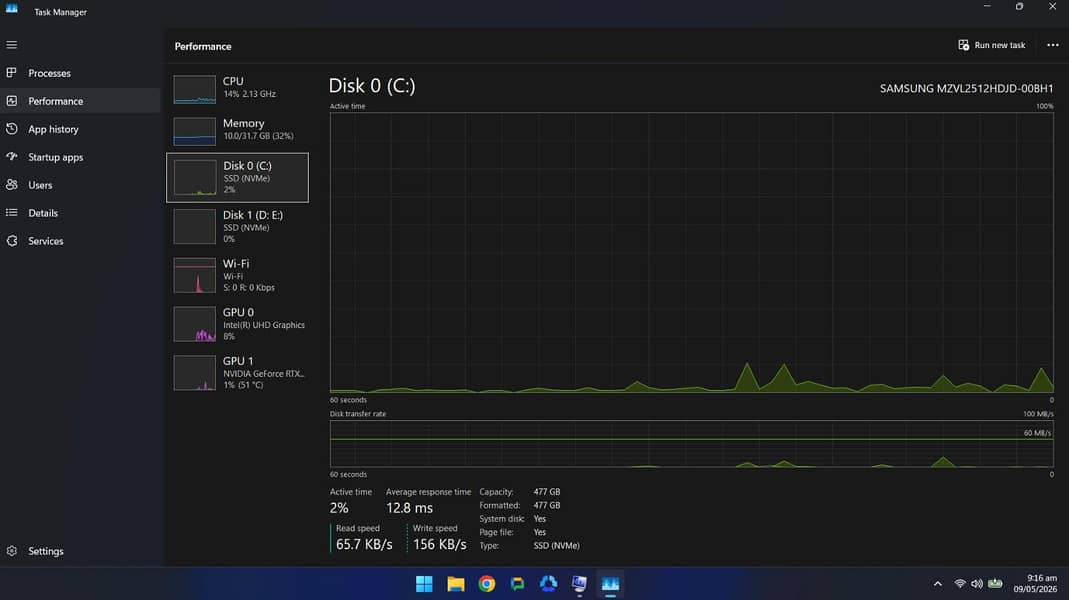Click the CPU mini graph thumbnail
This screenshot has width=1069, height=600.
(x=194, y=89)
